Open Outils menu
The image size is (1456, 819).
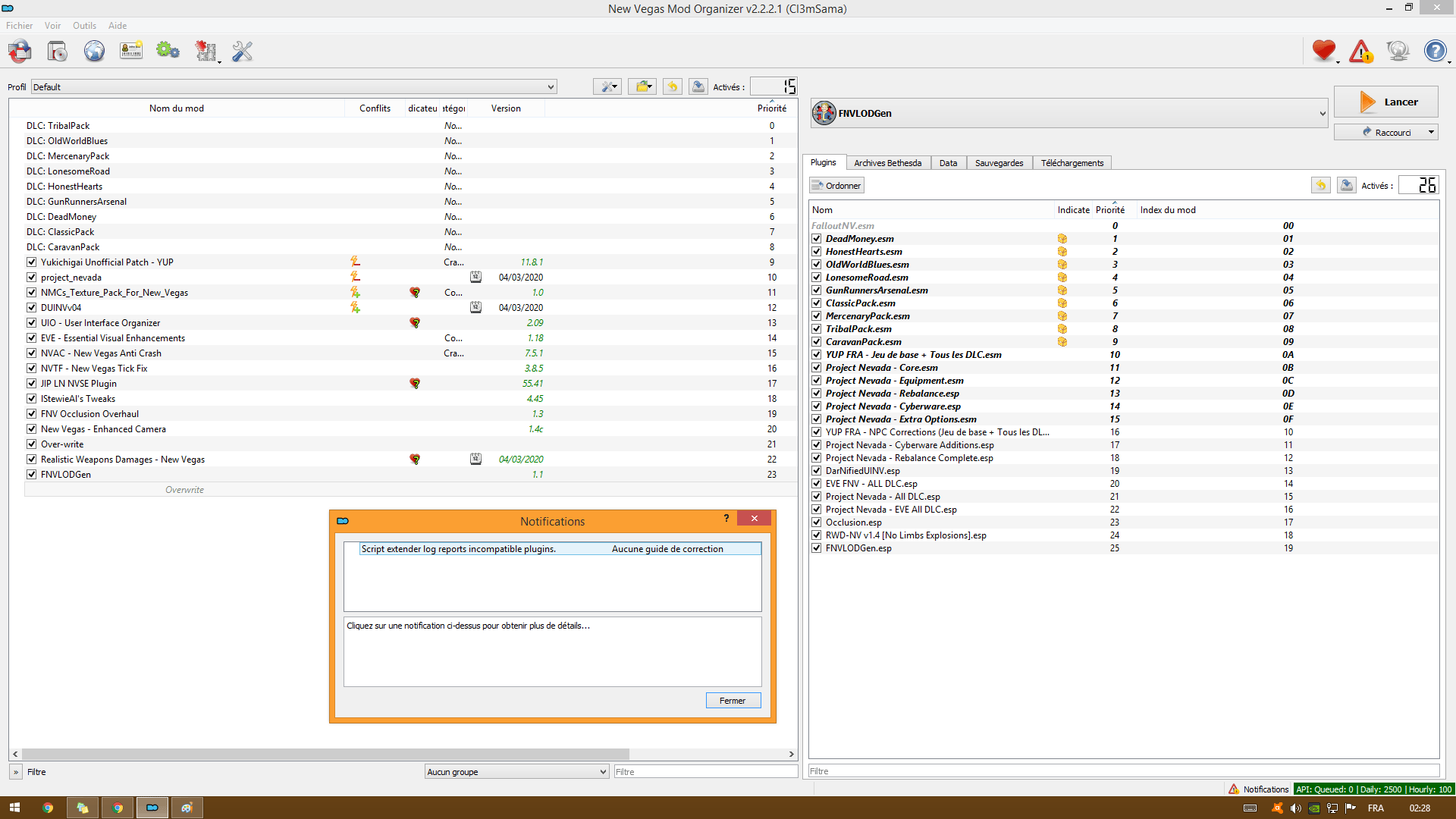click(x=84, y=25)
